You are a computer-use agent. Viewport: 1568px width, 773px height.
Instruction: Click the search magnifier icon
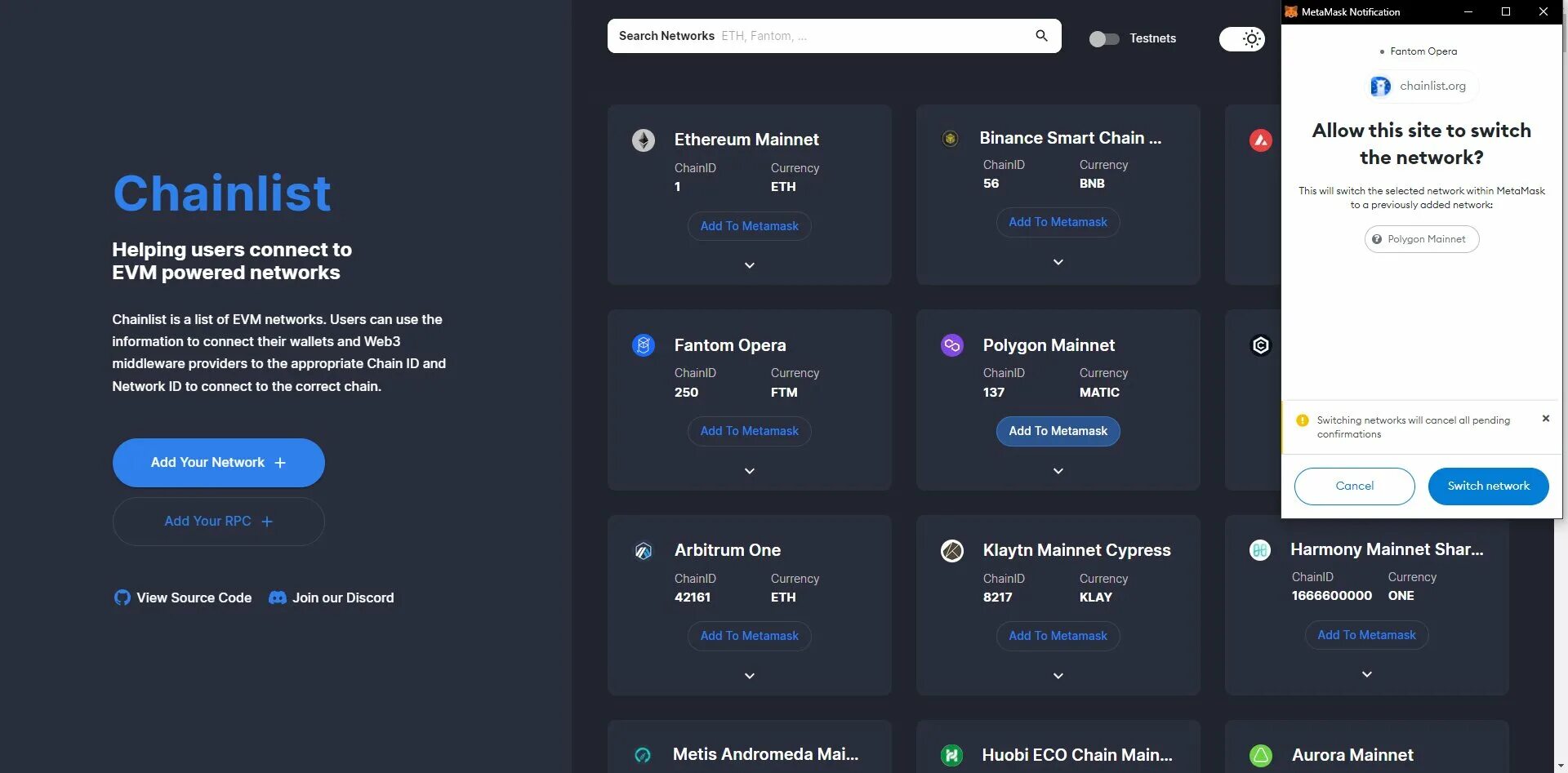(1041, 36)
